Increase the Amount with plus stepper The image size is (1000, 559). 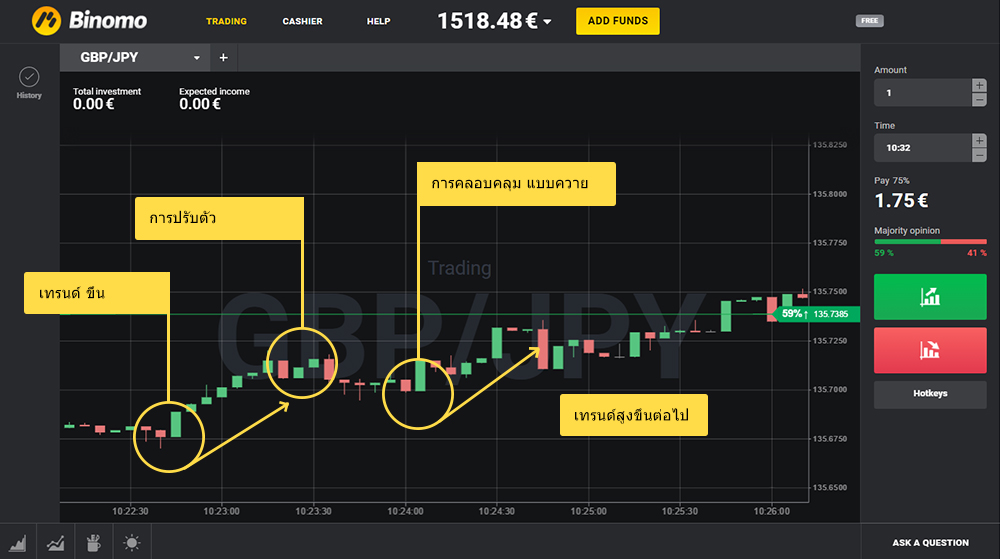[979, 86]
